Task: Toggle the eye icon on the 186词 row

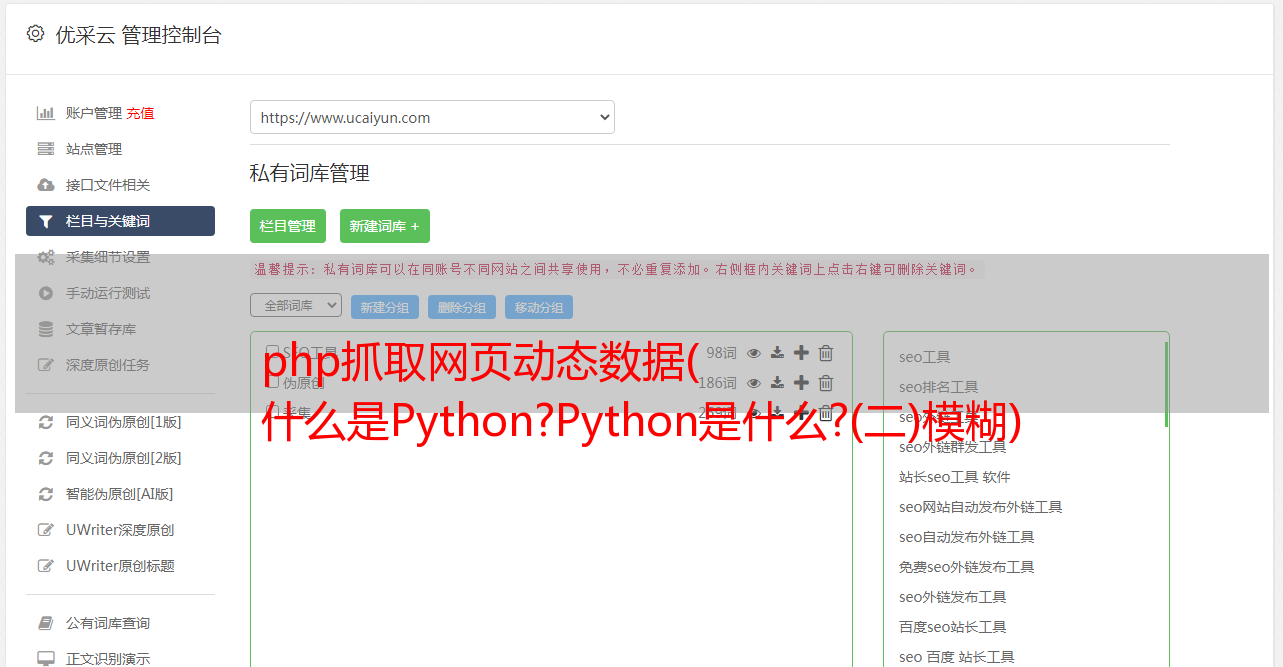Action: click(754, 383)
